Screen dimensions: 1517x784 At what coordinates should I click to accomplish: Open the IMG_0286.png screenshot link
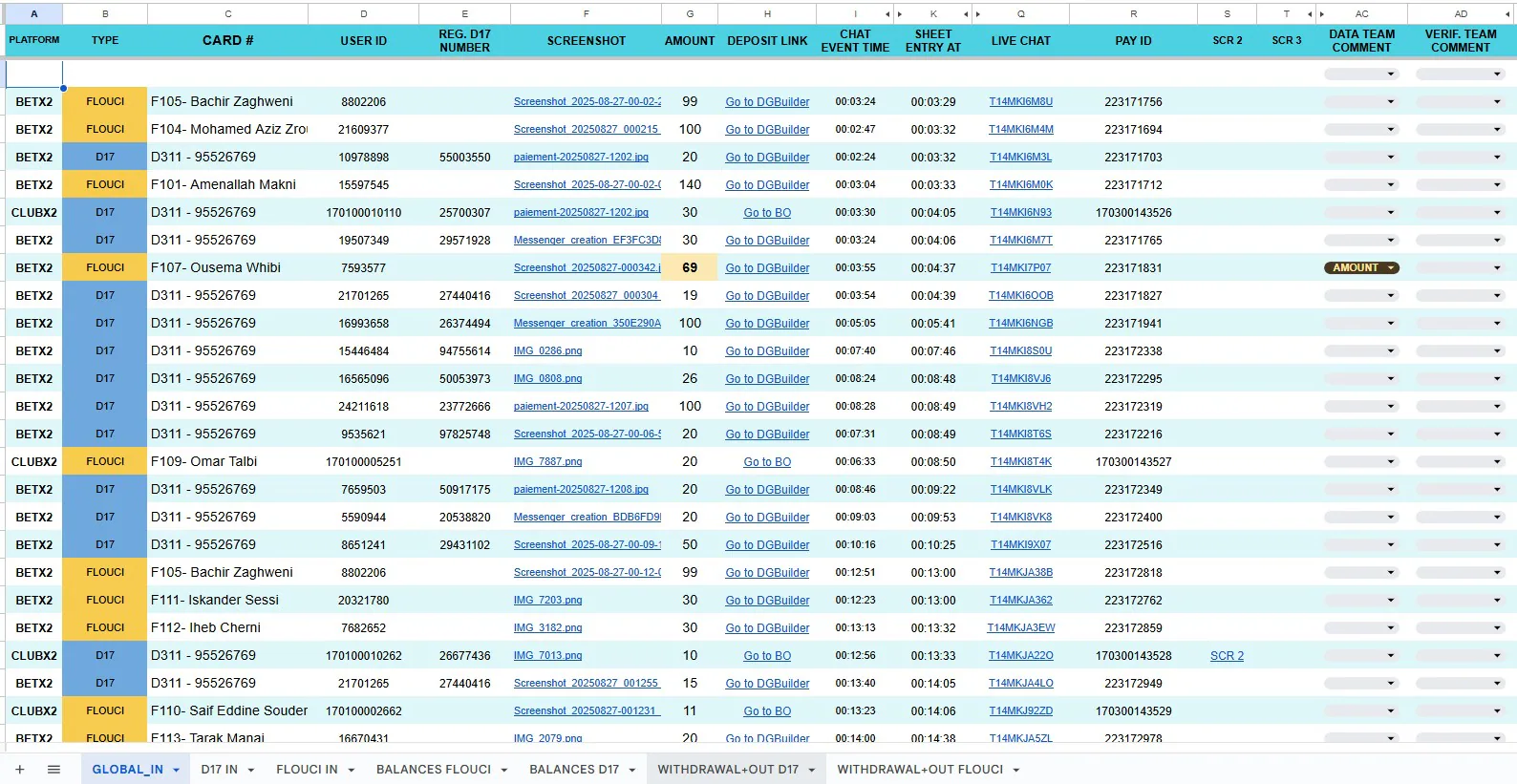pyautogui.click(x=547, y=351)
